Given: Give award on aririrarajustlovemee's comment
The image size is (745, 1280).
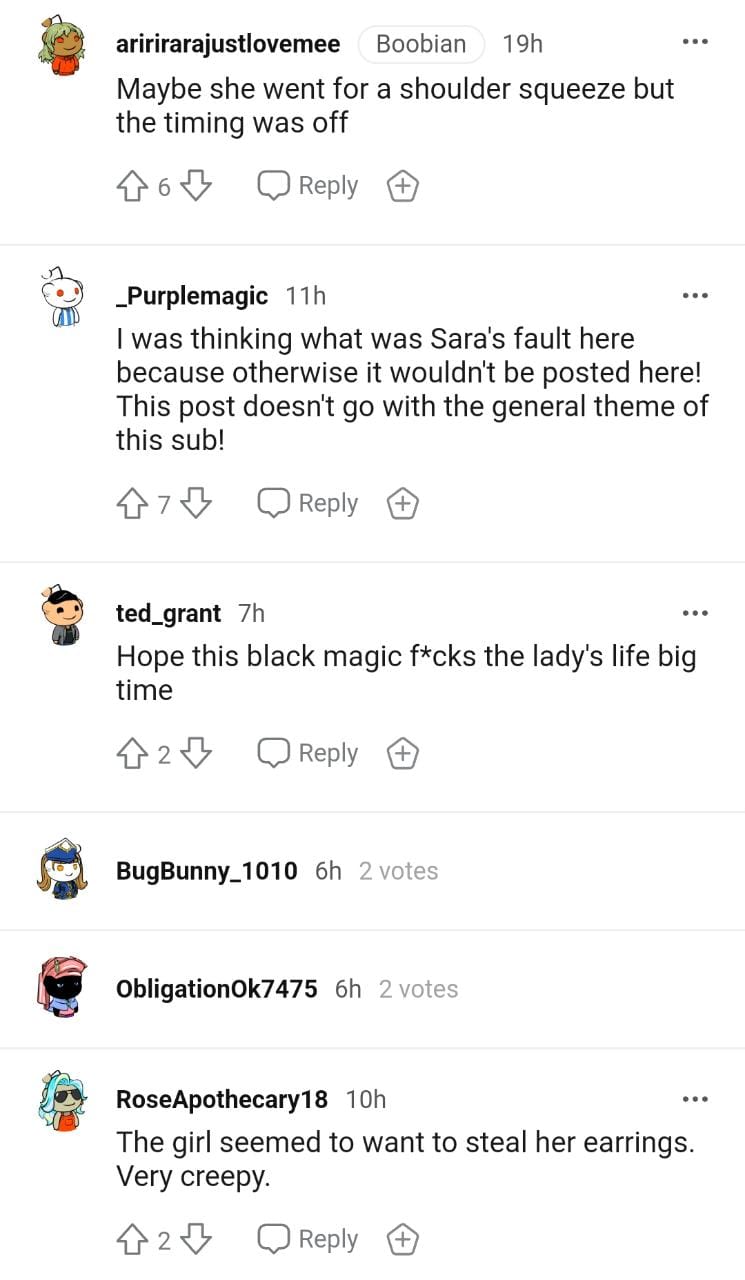Looking at the screenshot, I should pos(403,186).
